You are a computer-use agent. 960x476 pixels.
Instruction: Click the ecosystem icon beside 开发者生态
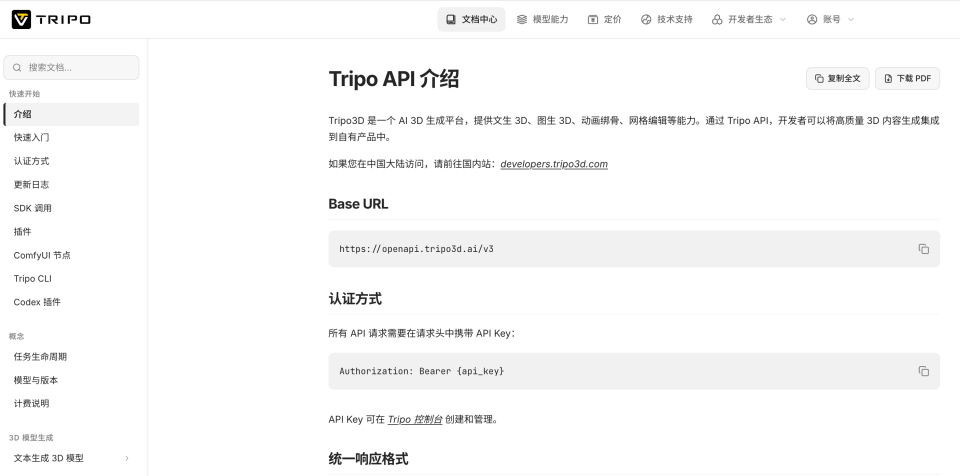(717, 20)
